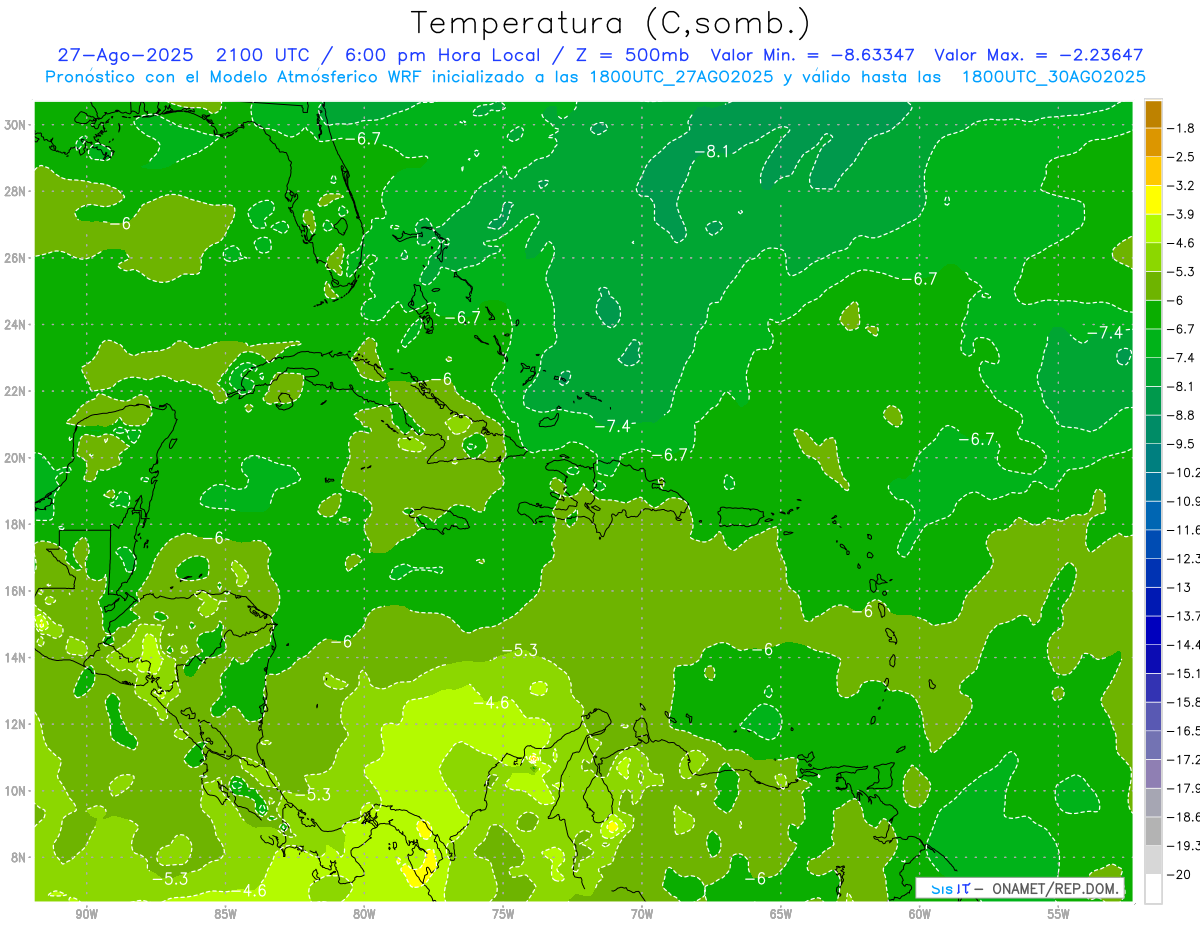Click the "ONAMET/REP.DOM." credit label
This screenshot has width=1200, height=927.
[1056, 887]
